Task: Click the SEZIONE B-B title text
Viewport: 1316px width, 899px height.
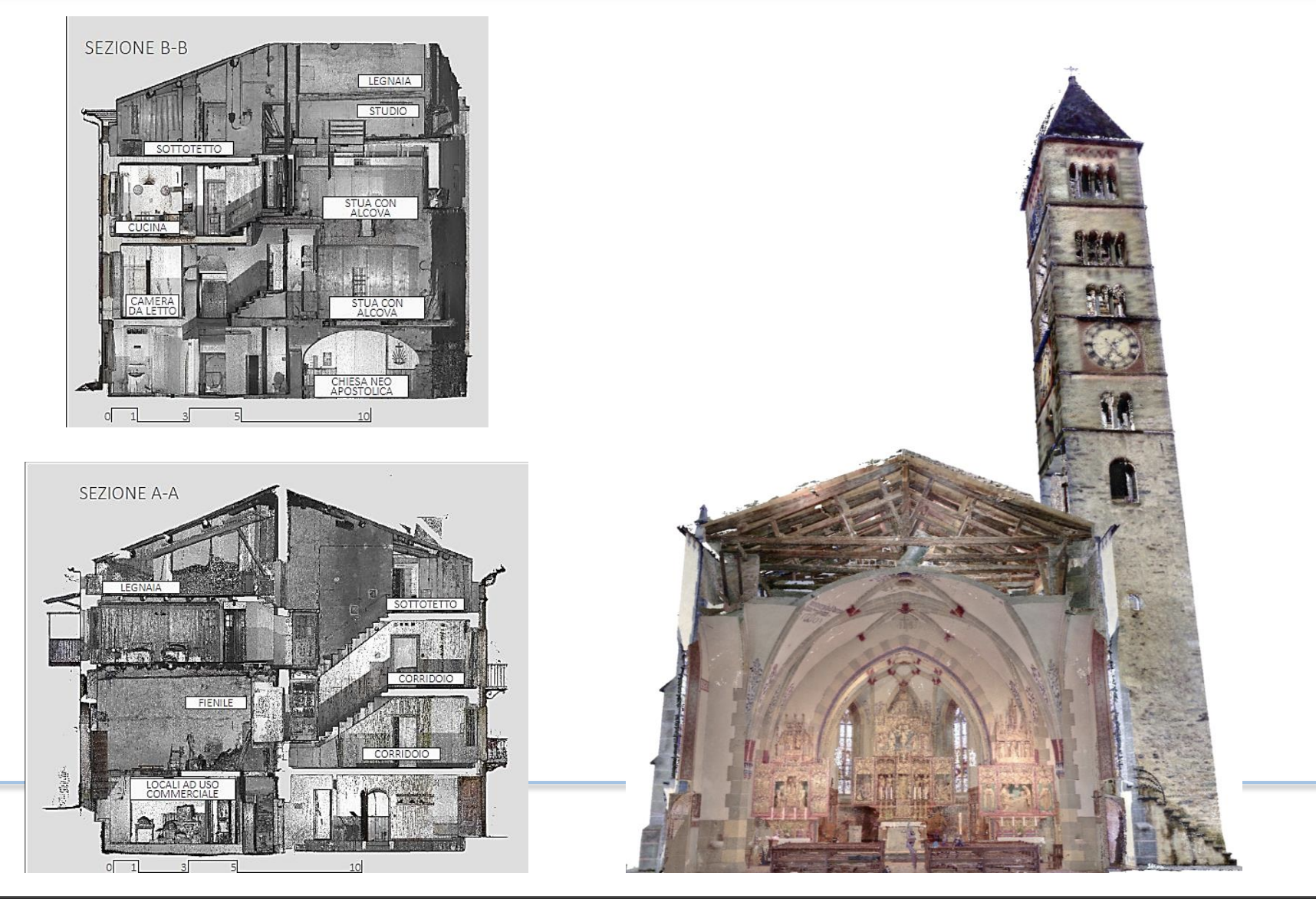Action: coord(136,48)
